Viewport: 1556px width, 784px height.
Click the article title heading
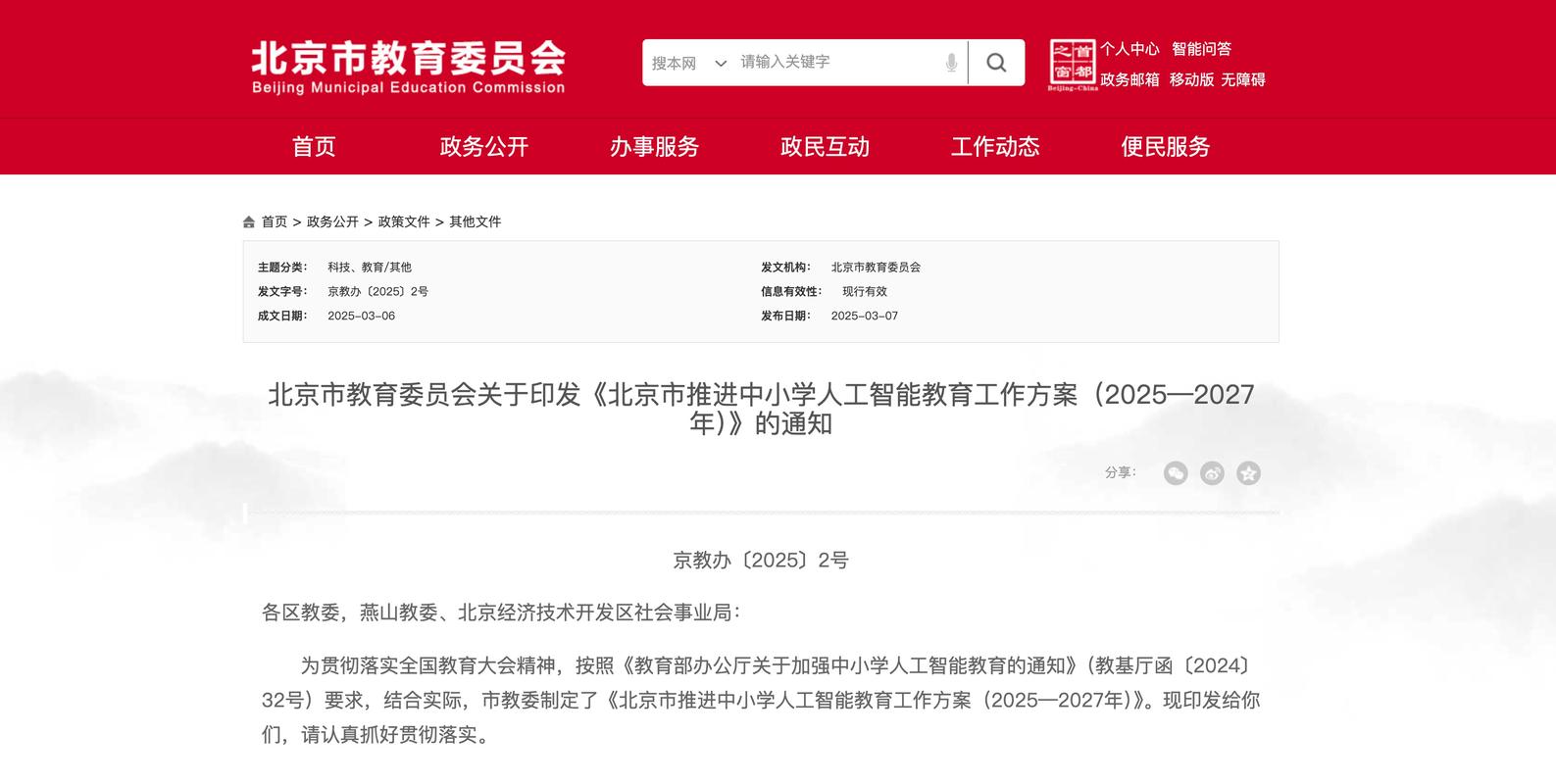pos(761,409)
